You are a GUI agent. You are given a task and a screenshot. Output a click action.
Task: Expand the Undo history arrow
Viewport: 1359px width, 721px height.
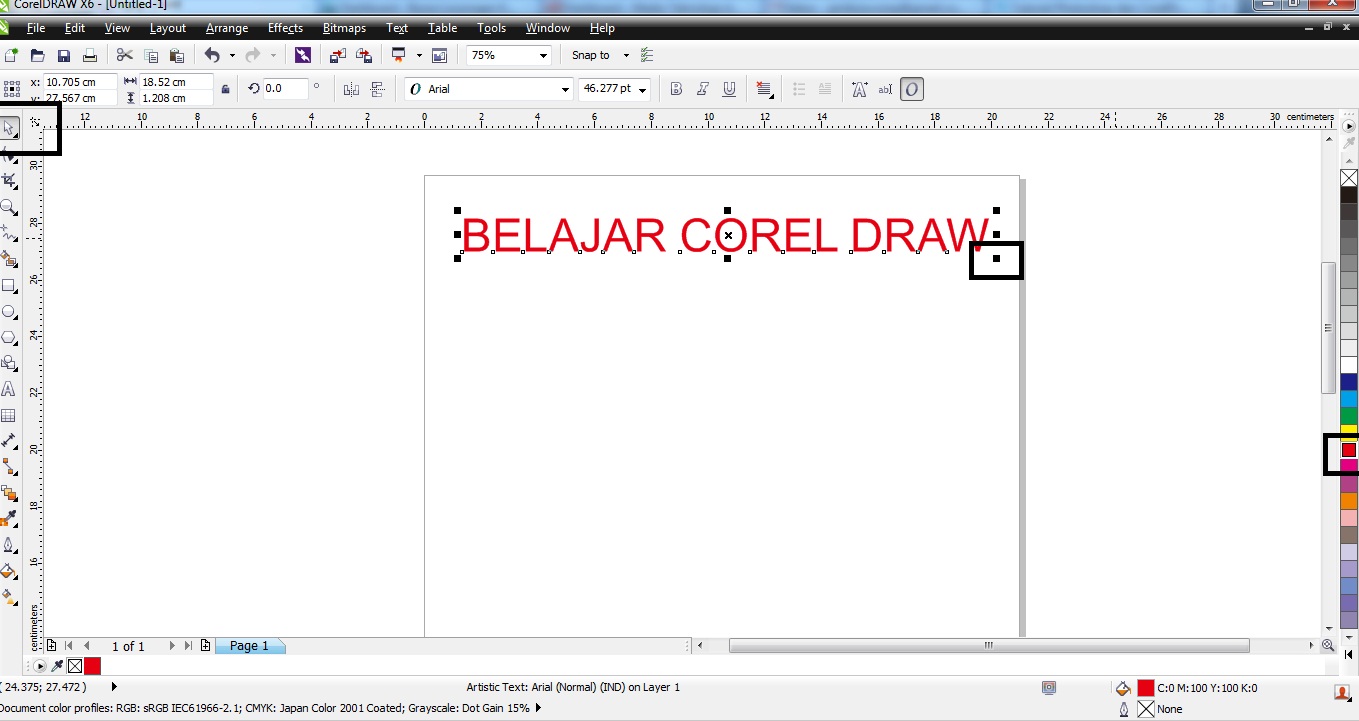232,56
